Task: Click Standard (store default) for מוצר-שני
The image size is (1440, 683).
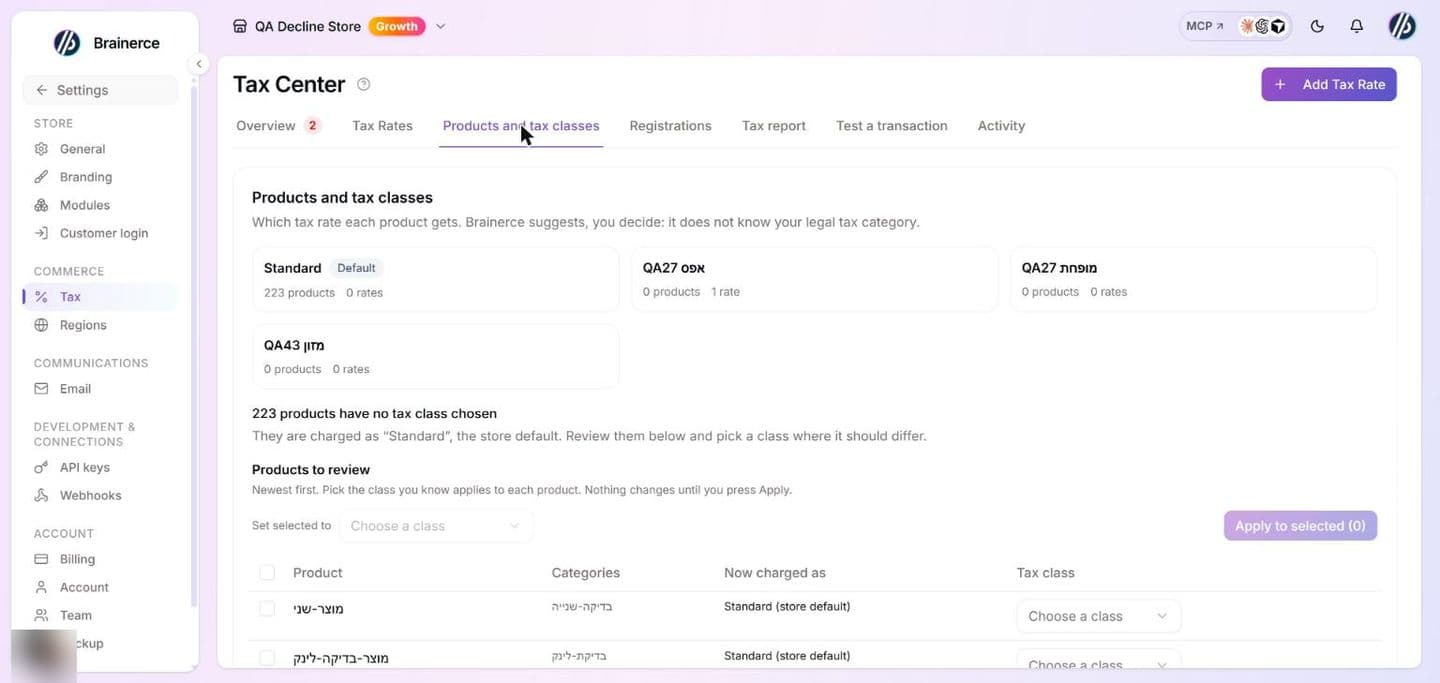Action: click(787, 606)
